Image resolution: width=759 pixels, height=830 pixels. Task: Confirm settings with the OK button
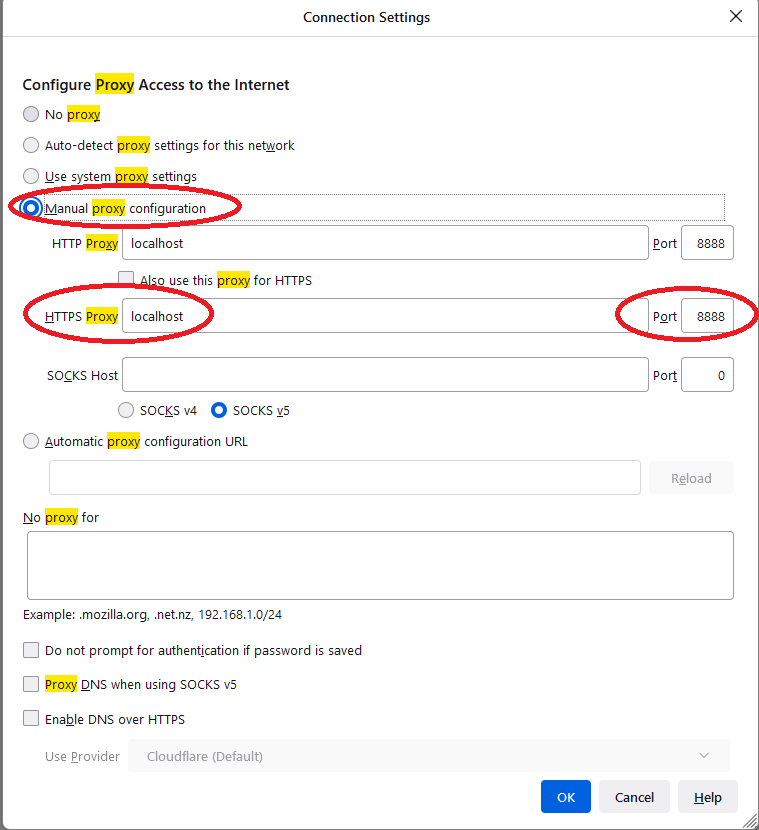tap(566, 797)
